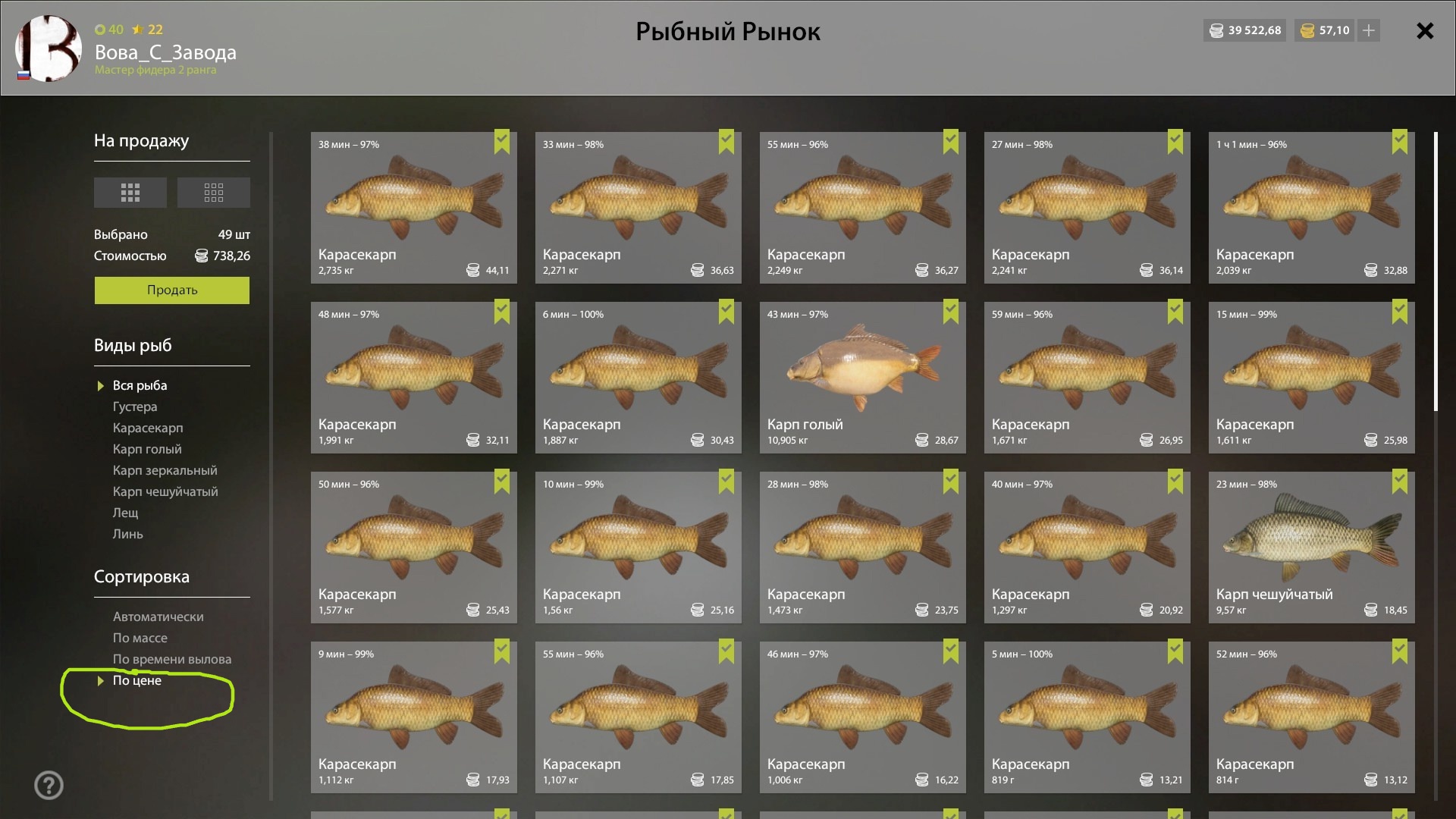1456x819 pixels.
Task: Open the help question mark icon
Action: [x=49, y=785]
